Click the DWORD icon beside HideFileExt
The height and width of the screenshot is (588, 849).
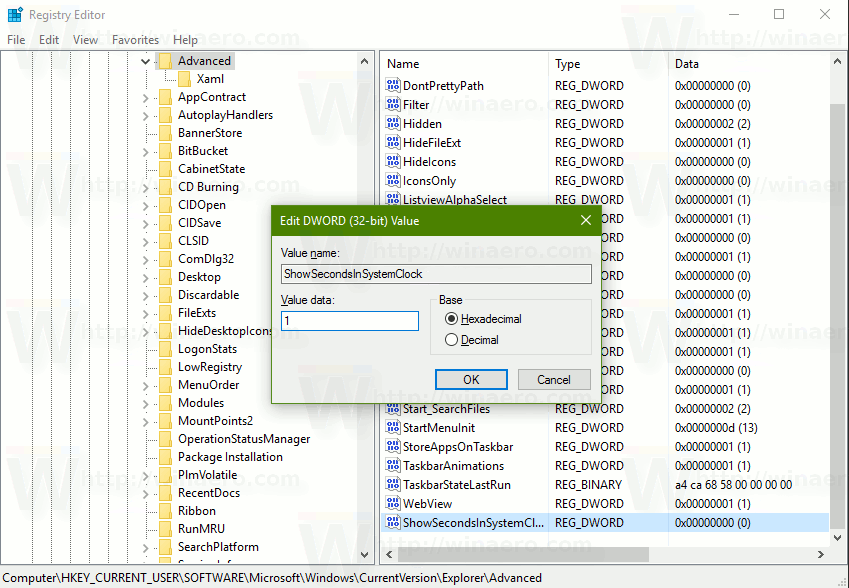coord(392,143)
